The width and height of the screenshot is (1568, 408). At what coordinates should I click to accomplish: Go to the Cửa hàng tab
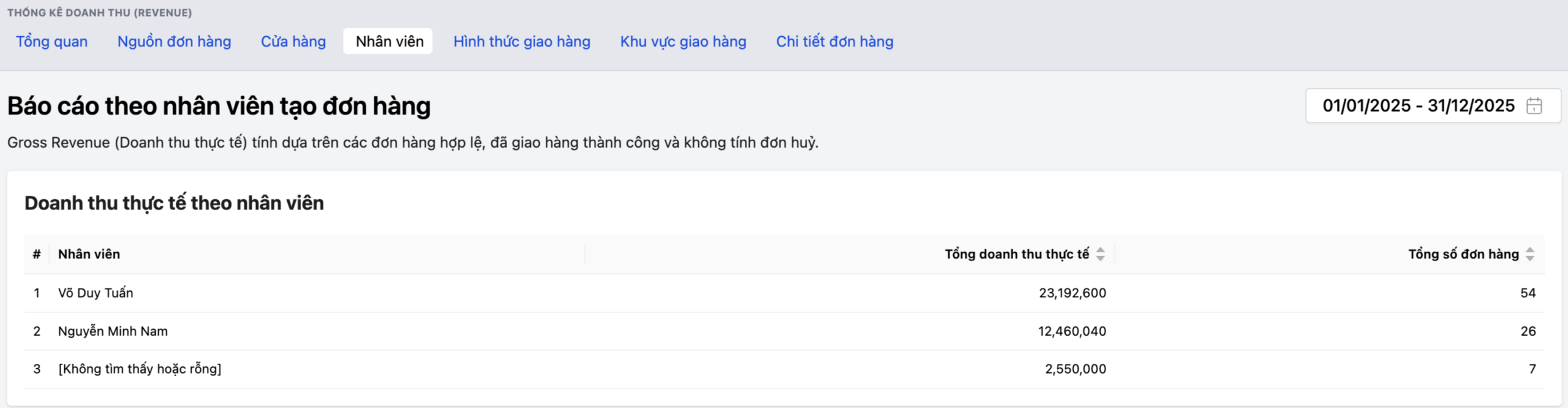[x=293, y=42]
